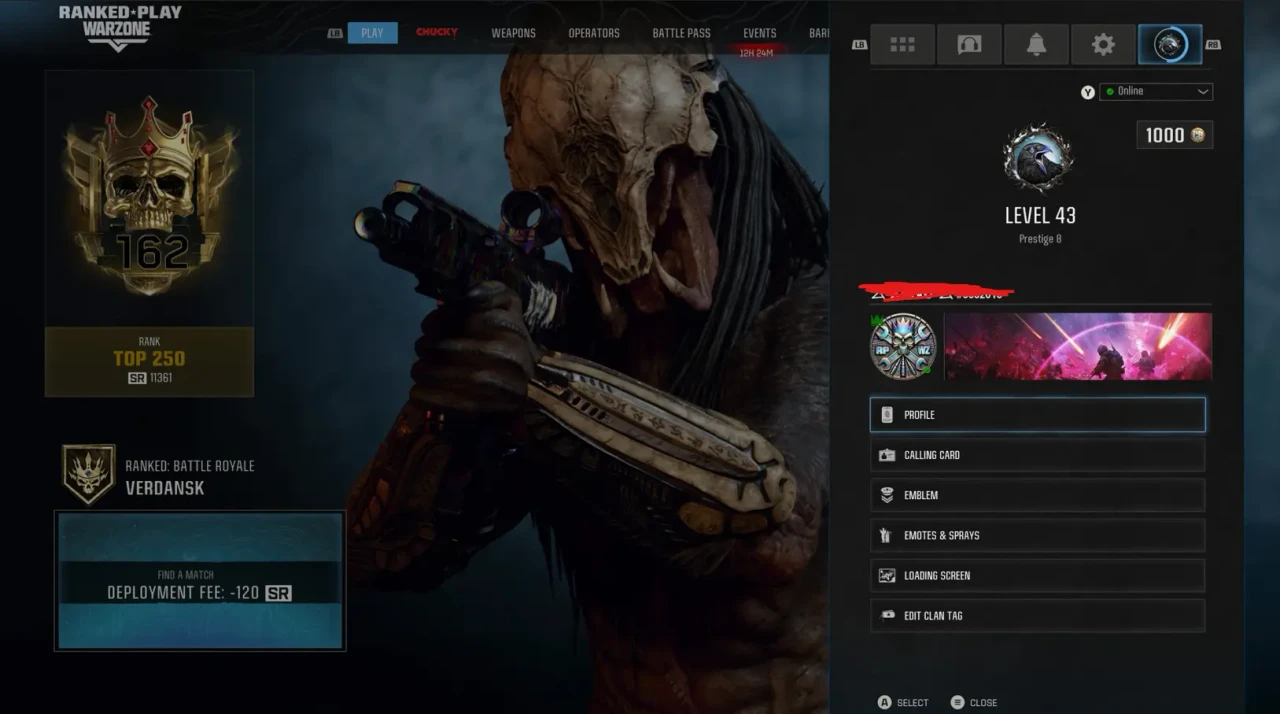Click the menu button Close icon
The width and height of the screenshot is (1280, 714).
coord(957,702)
